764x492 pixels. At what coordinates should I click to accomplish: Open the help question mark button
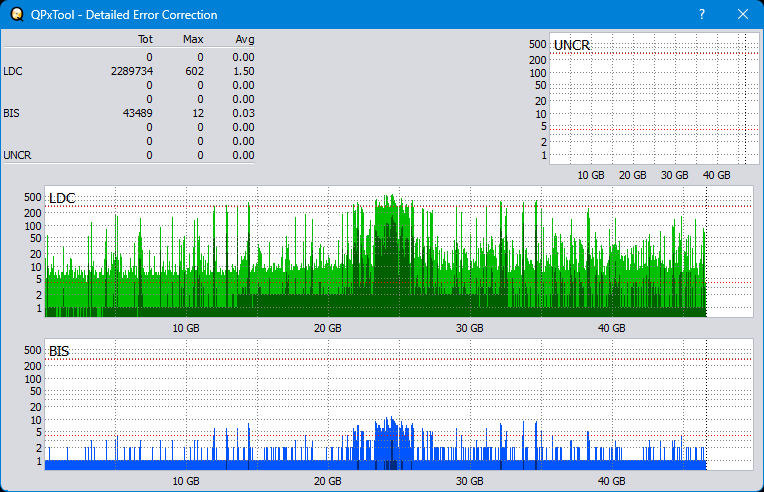click(x=702, y=15)
